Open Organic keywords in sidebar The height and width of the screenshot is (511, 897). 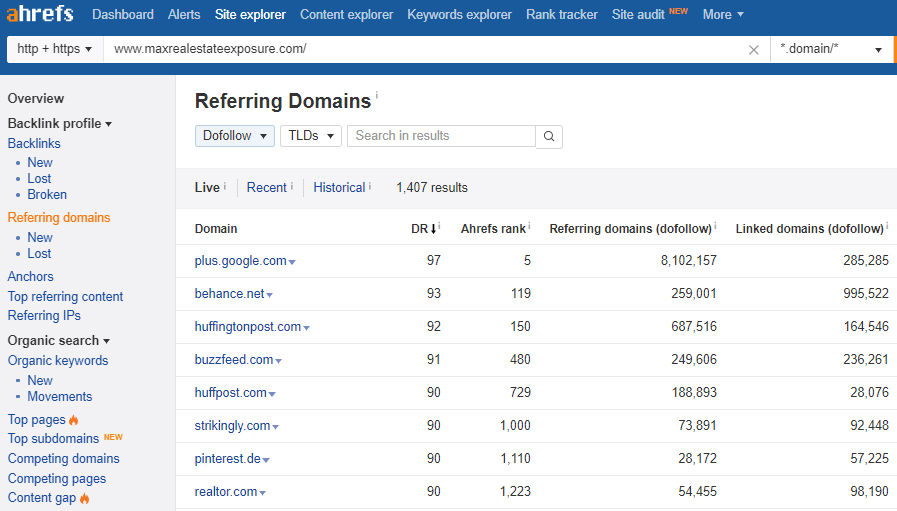(x=58, y=361)
